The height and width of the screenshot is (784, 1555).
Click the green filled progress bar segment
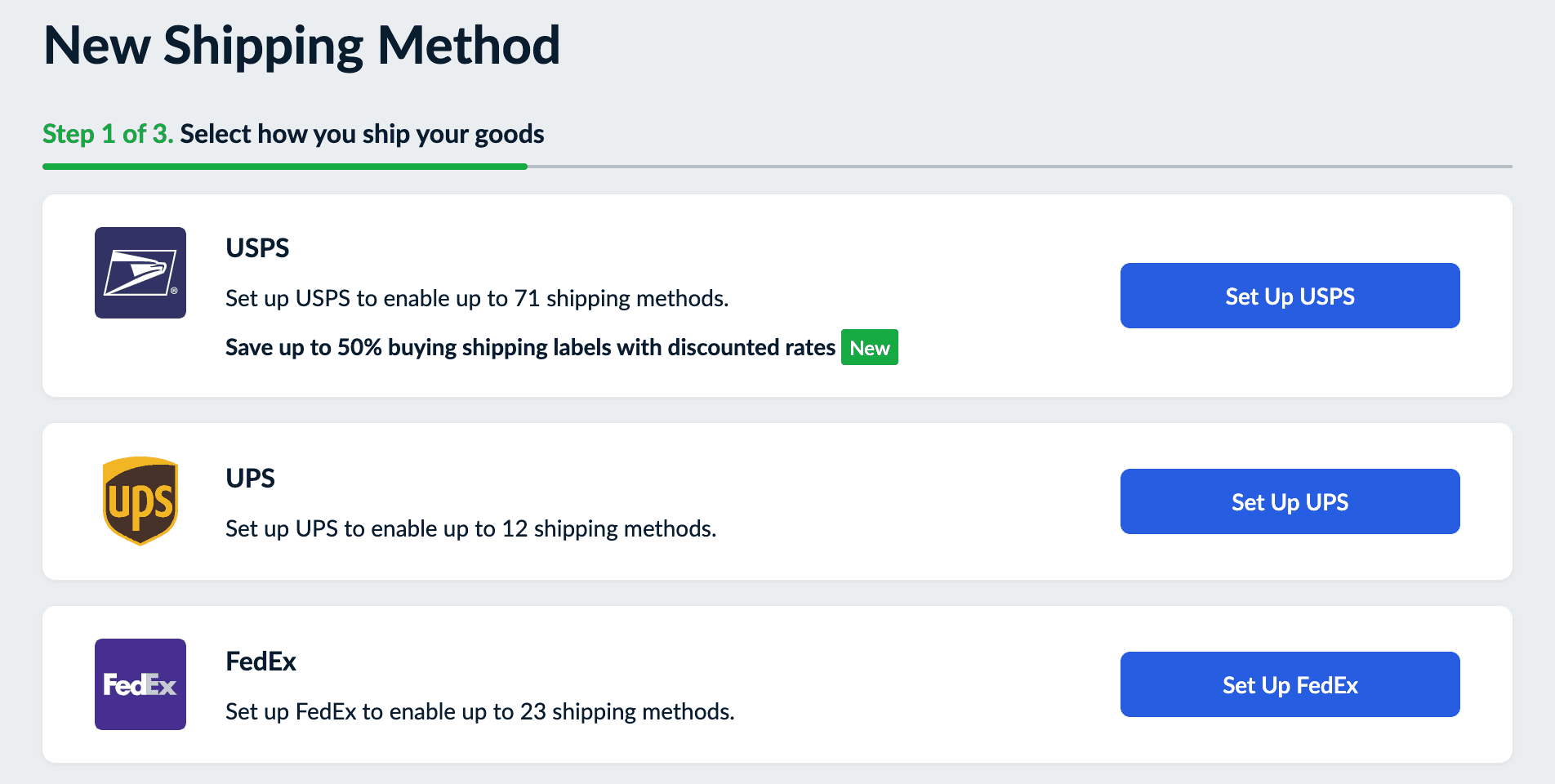point(284,167)
